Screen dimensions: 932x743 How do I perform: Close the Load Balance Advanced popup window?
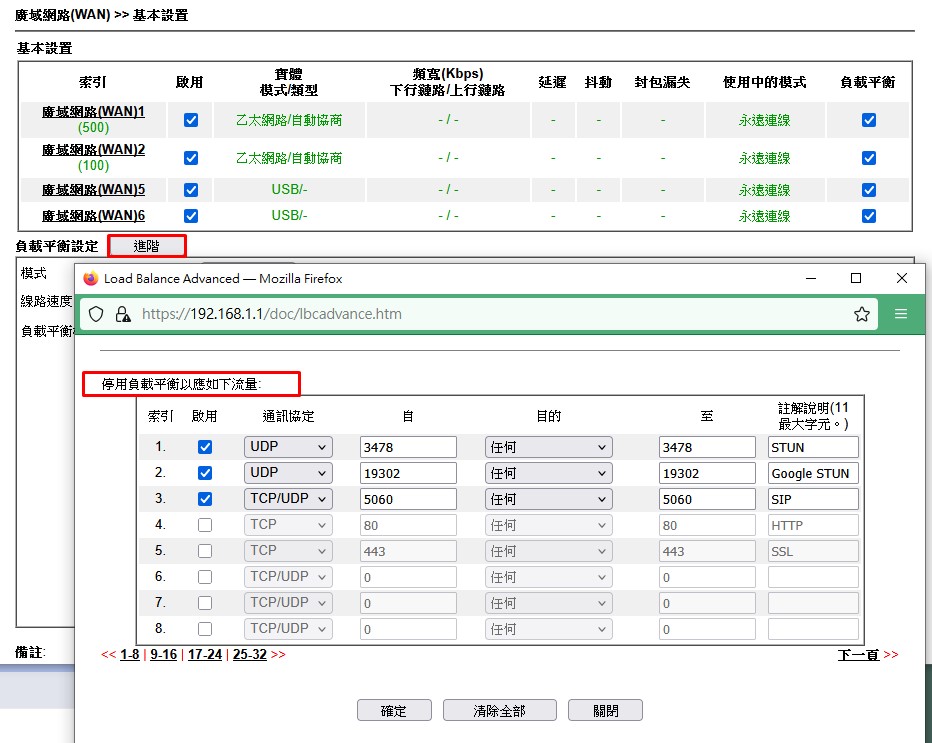pyautogui.click(x=902, y=278)
